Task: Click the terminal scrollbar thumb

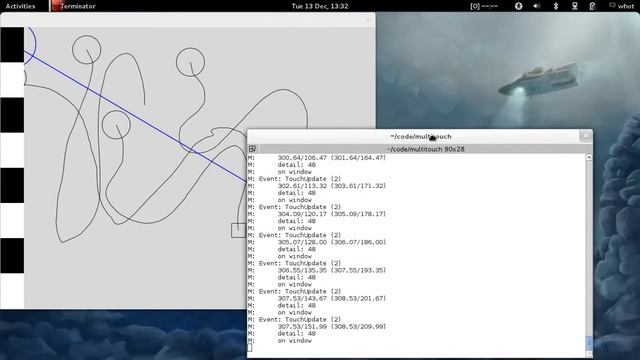Action: click(589, 343)
